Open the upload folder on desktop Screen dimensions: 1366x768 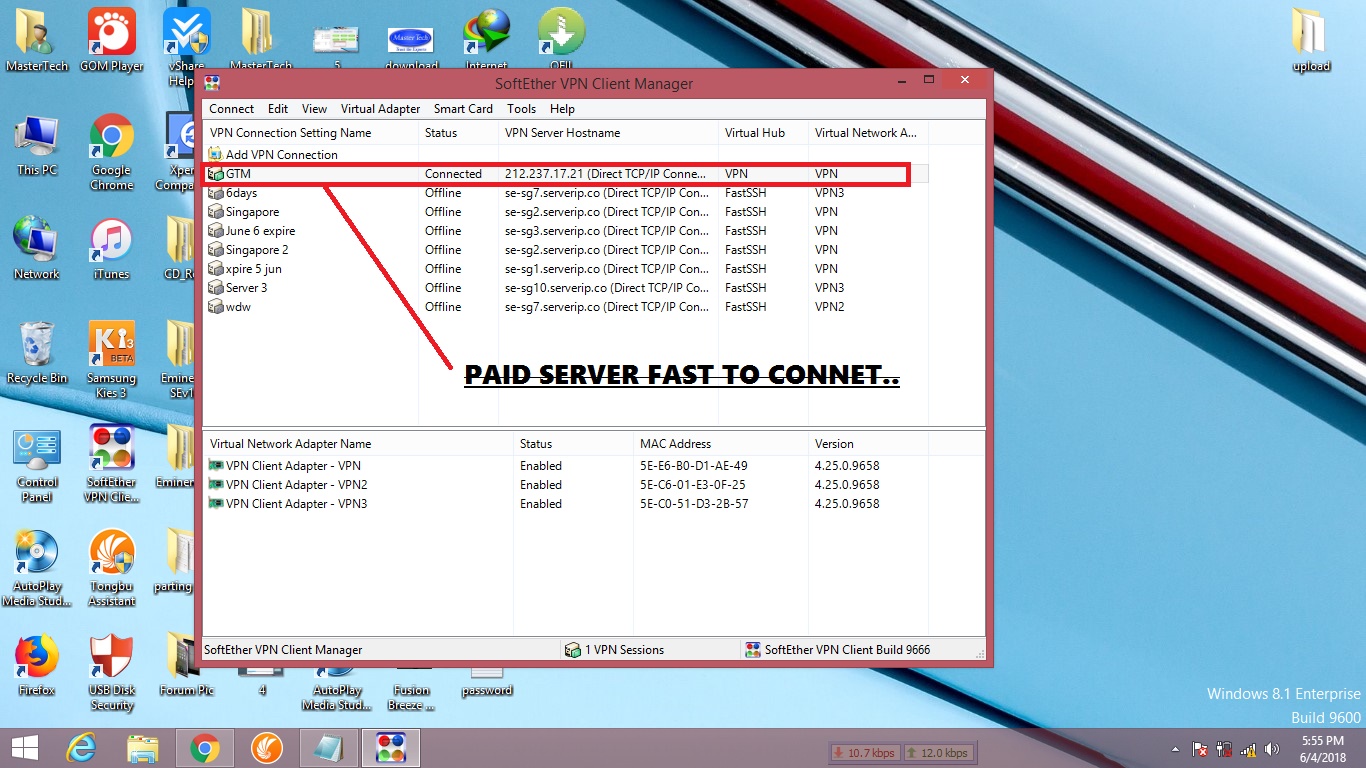tap(1311, 42)
